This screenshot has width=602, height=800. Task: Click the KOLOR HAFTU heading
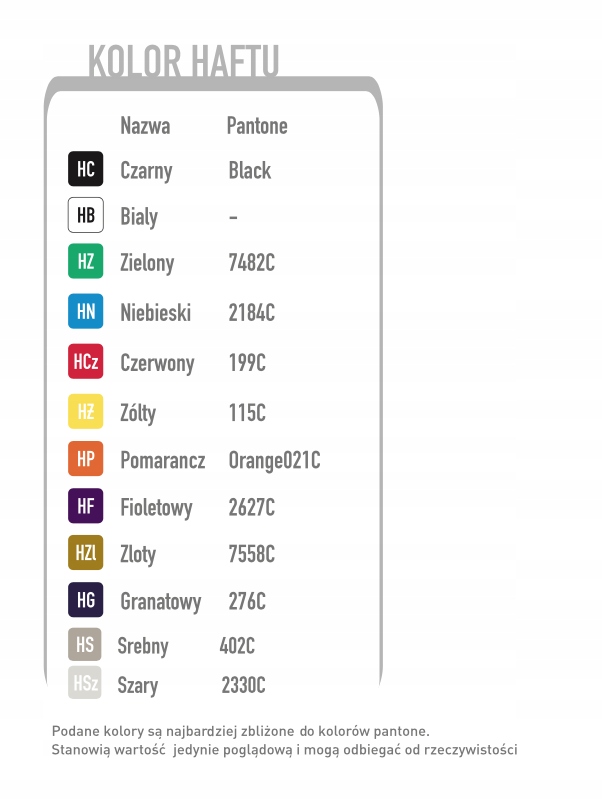(183, 60)
